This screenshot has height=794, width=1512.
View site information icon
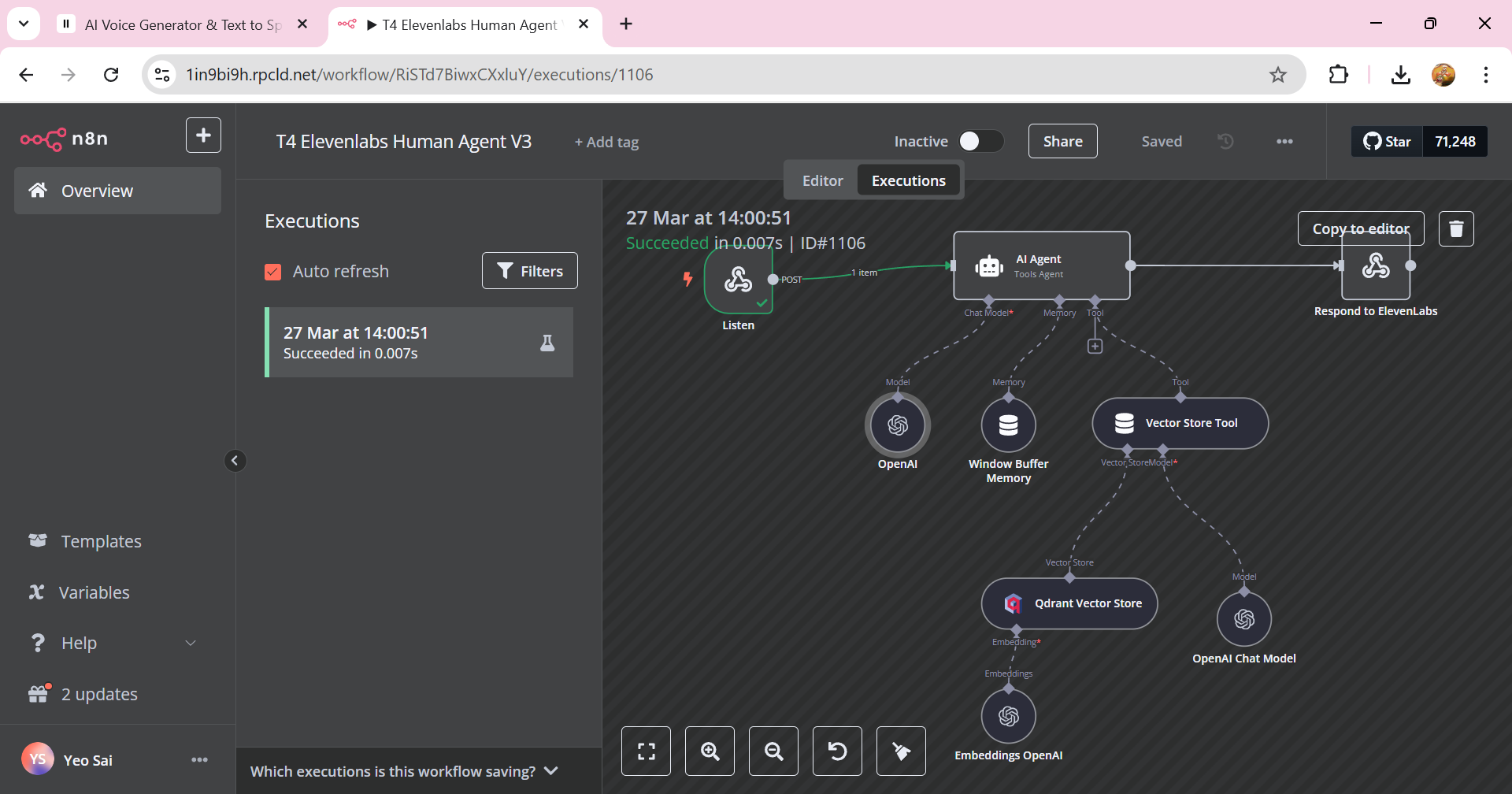[162, 75]
